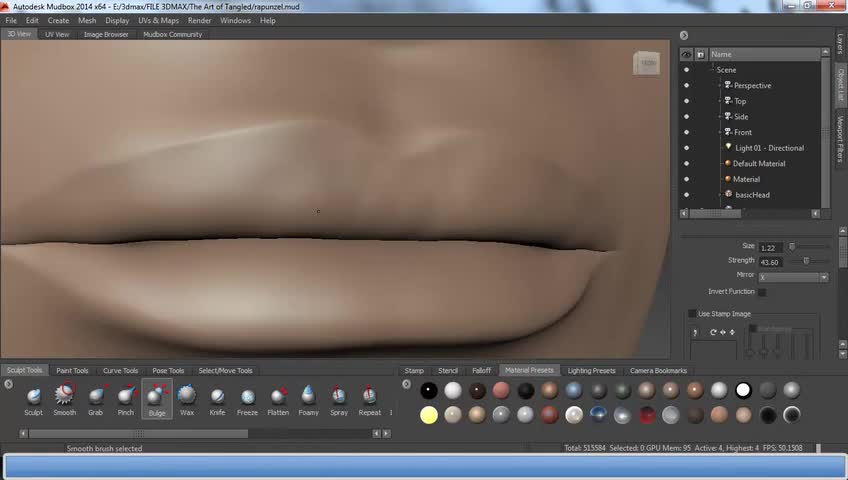
Task: Click the Strength value field
Action: [x=771, y=262]
